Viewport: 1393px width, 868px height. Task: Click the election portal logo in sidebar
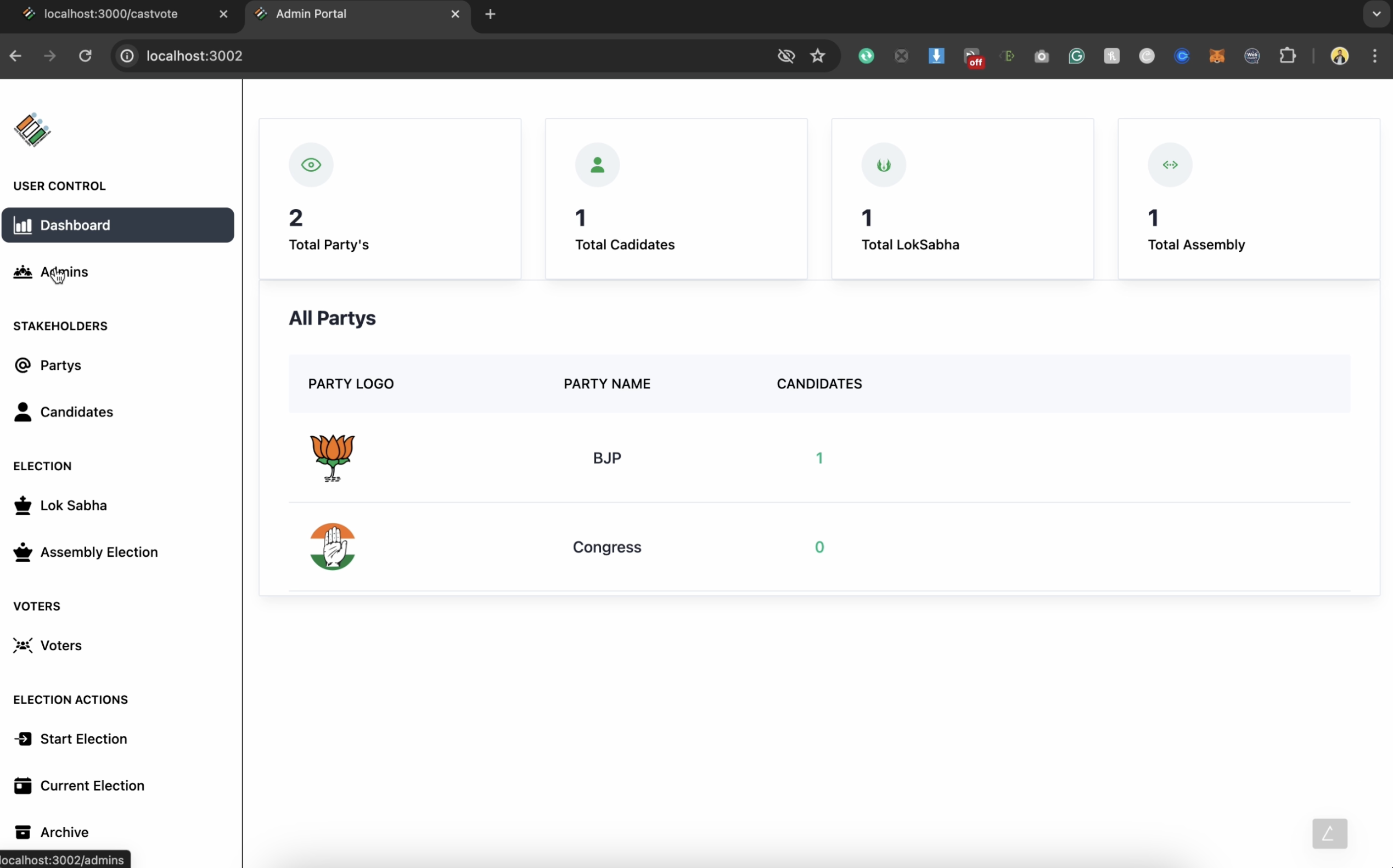[32, 131]
